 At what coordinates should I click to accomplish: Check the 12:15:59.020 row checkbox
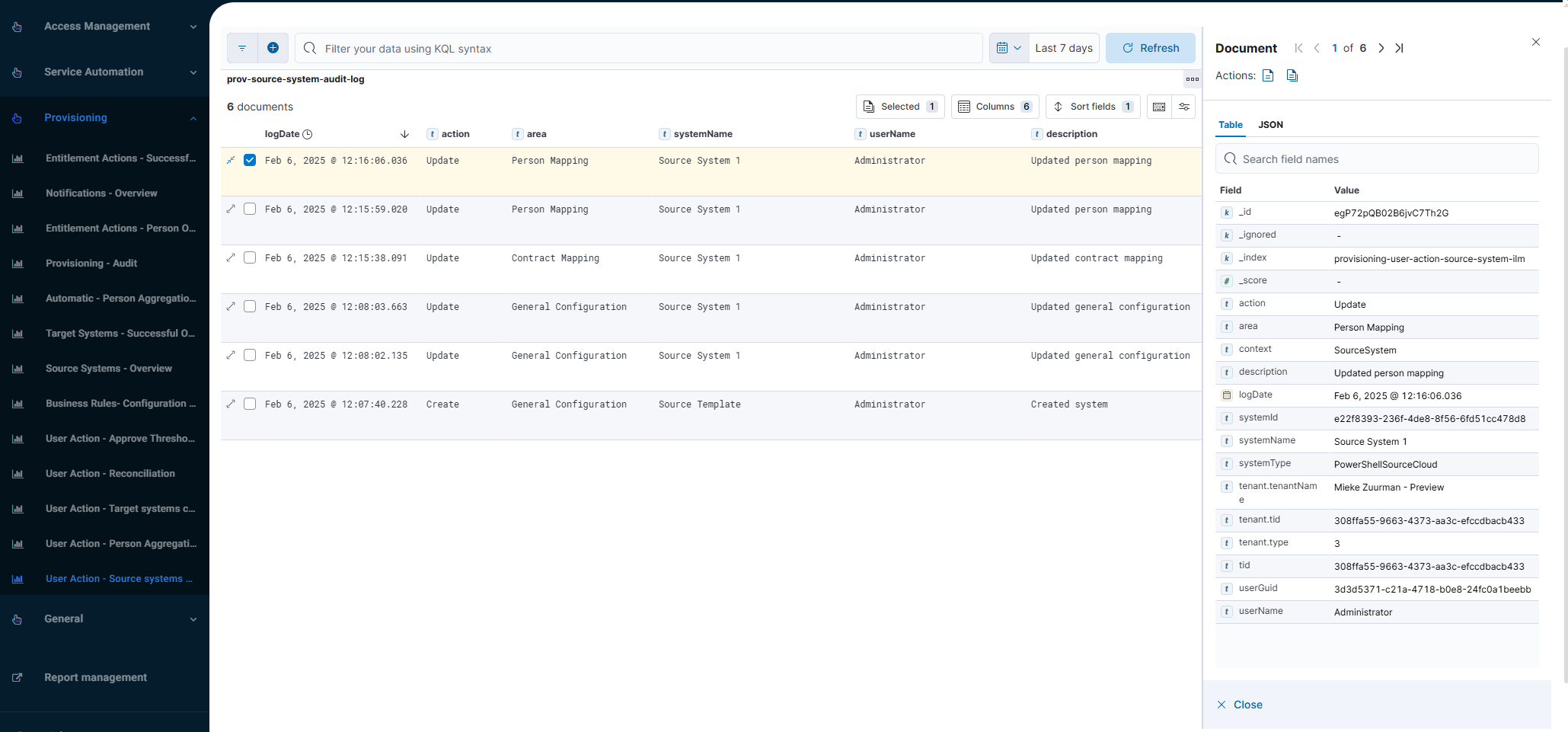250,209
